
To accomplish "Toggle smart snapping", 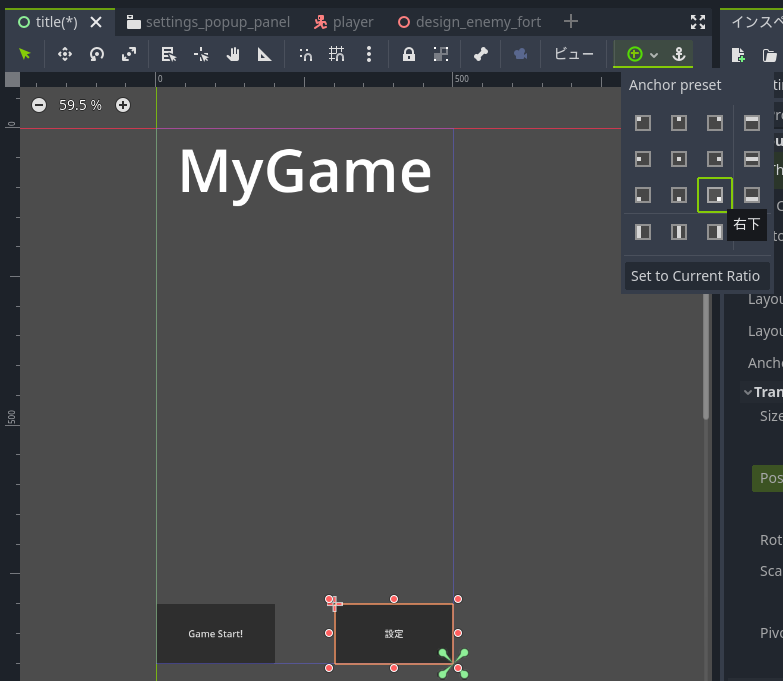I will pyautogui.click(x=305, y=54).
